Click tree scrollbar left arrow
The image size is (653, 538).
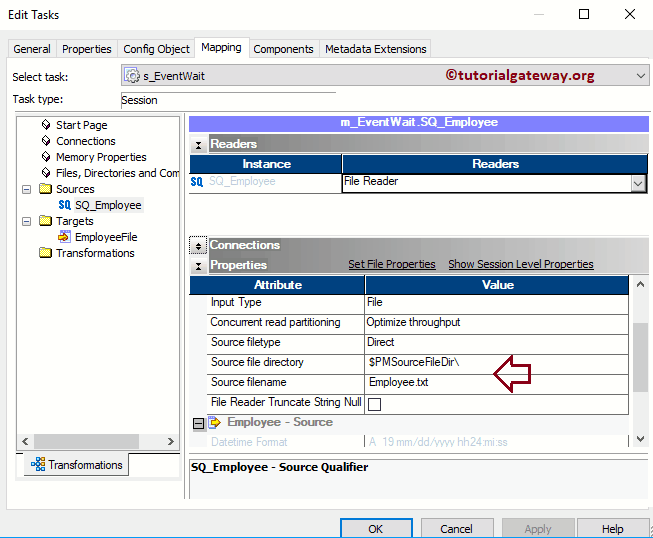(25, 441)
